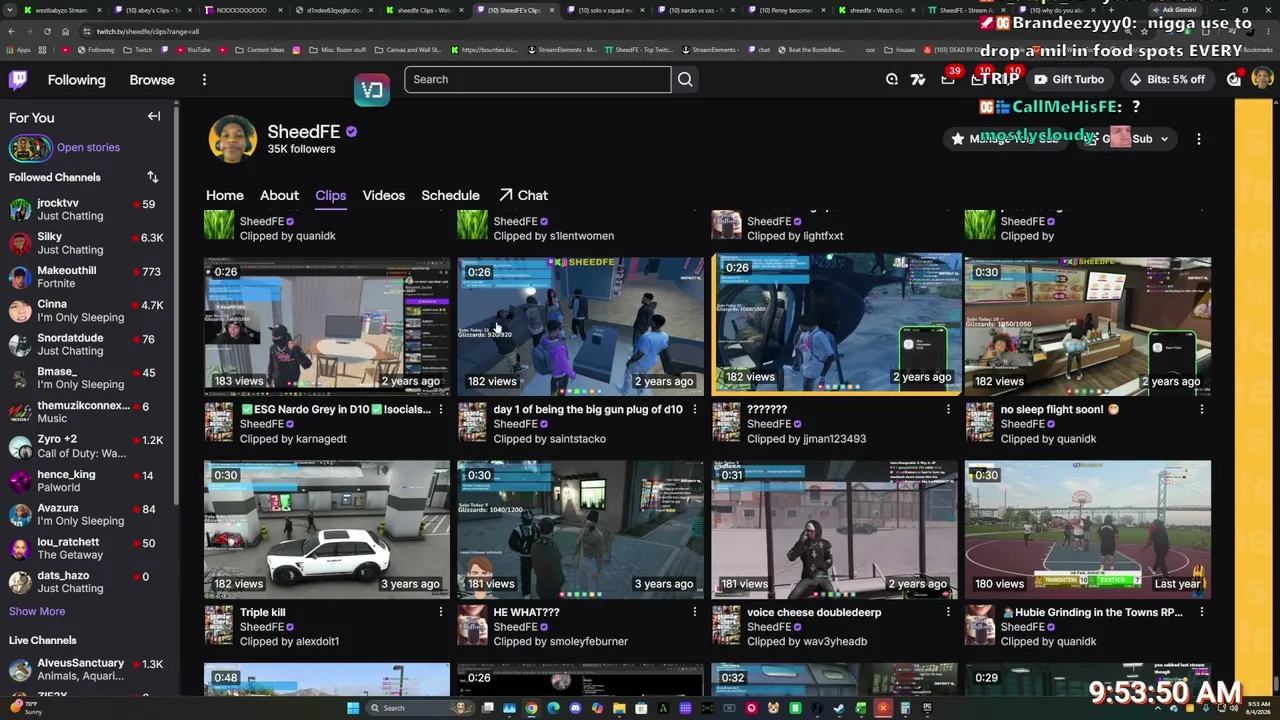This screenshot has width=1280, height=720.
Task: Open the Twitch home logo
Action: 18,80
